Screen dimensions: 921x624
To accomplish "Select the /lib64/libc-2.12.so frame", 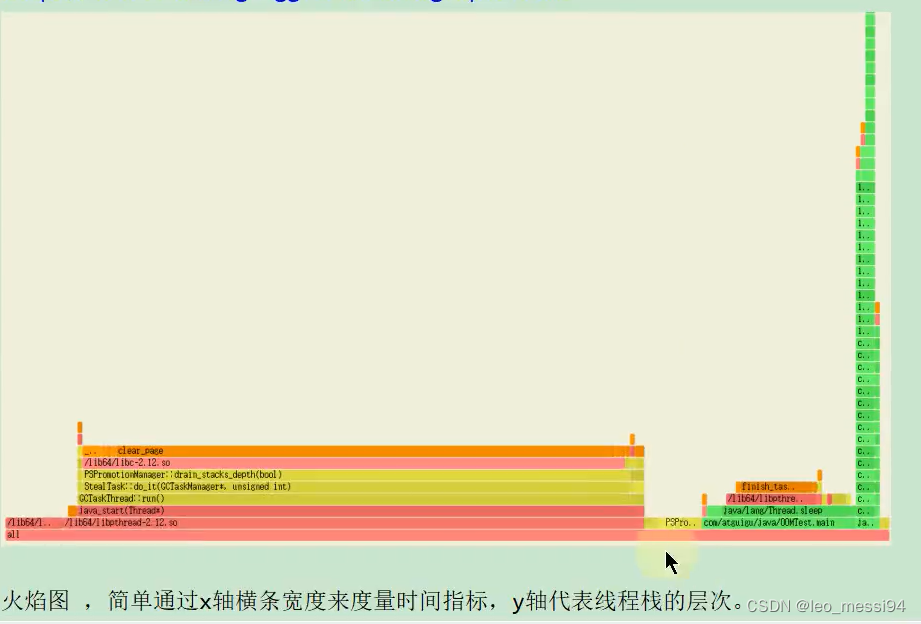I will (354, 463).
